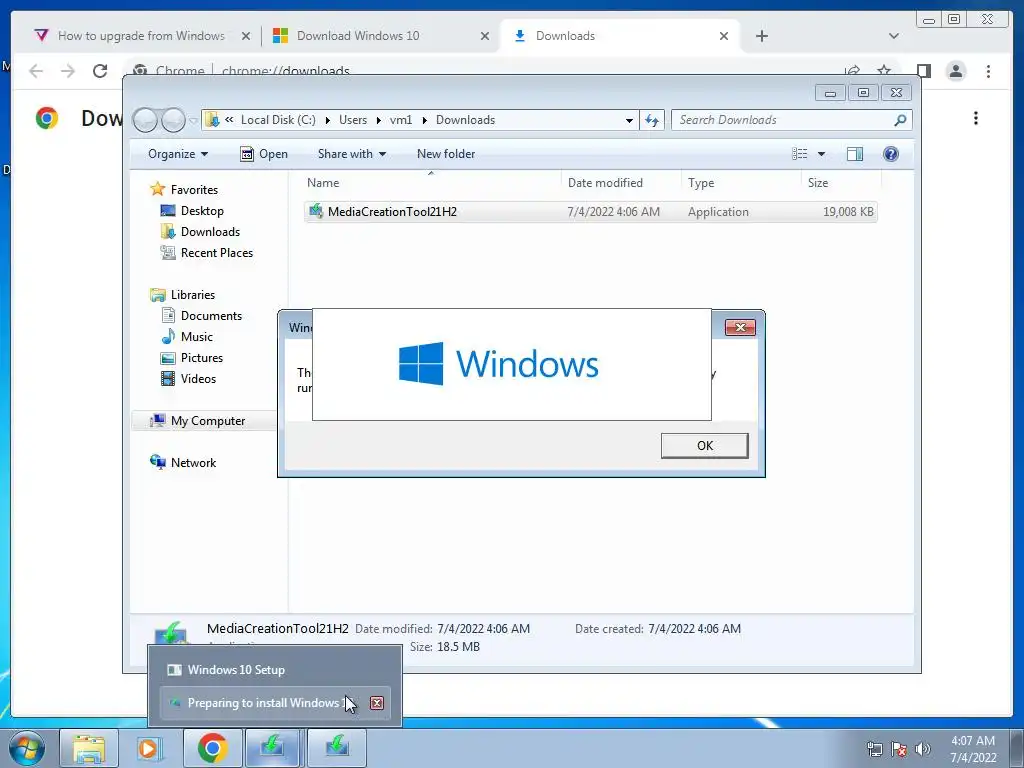Go back in Explorer navigation
Image resolution: width=1024 pixels, height=768 pixels.
point(145,120)
